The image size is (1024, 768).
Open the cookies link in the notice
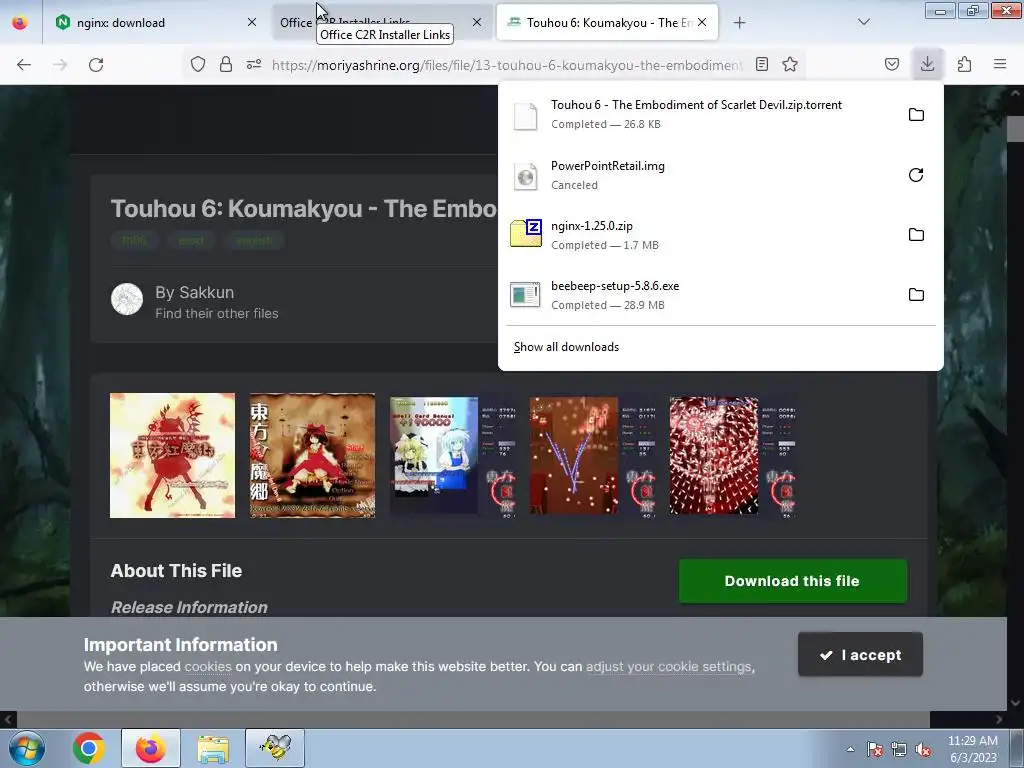208,667
